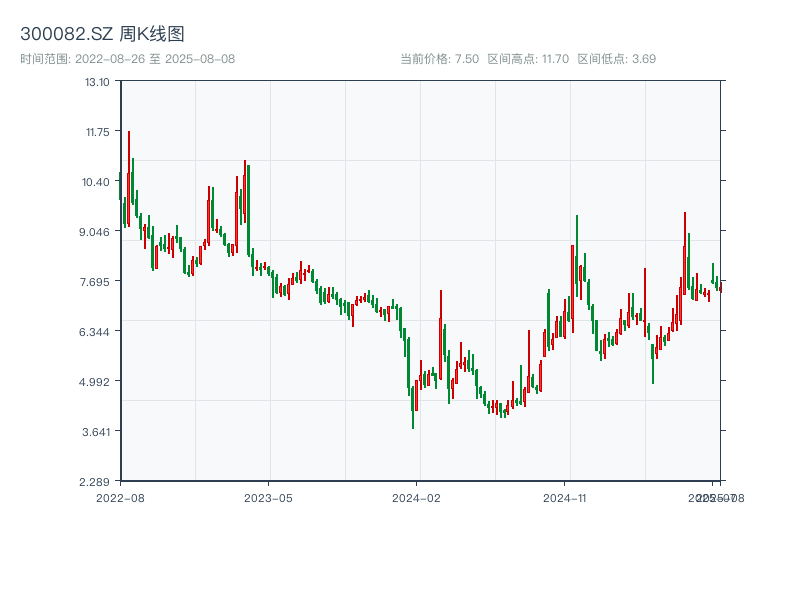This screenshot has height=600, width=800.
Task: Click the 2.289 y-axis label
Action: (96, 482)
